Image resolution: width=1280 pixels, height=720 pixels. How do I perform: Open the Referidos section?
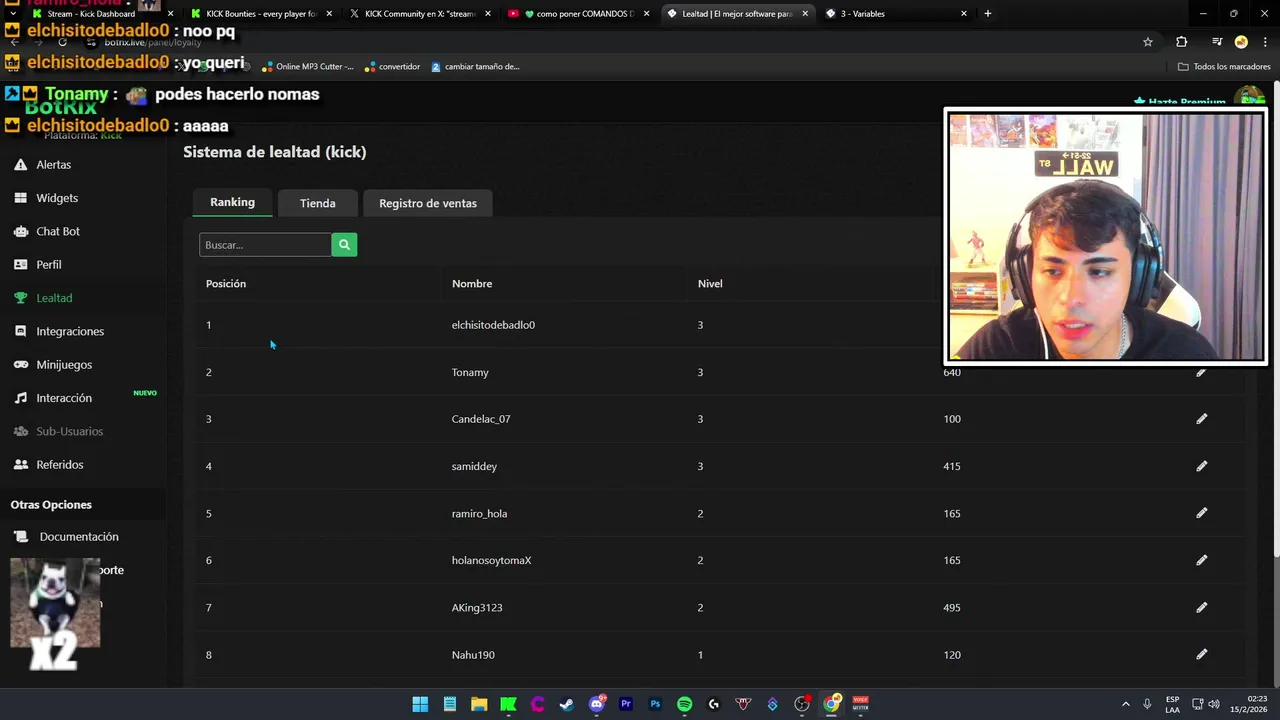click(60, 465)
